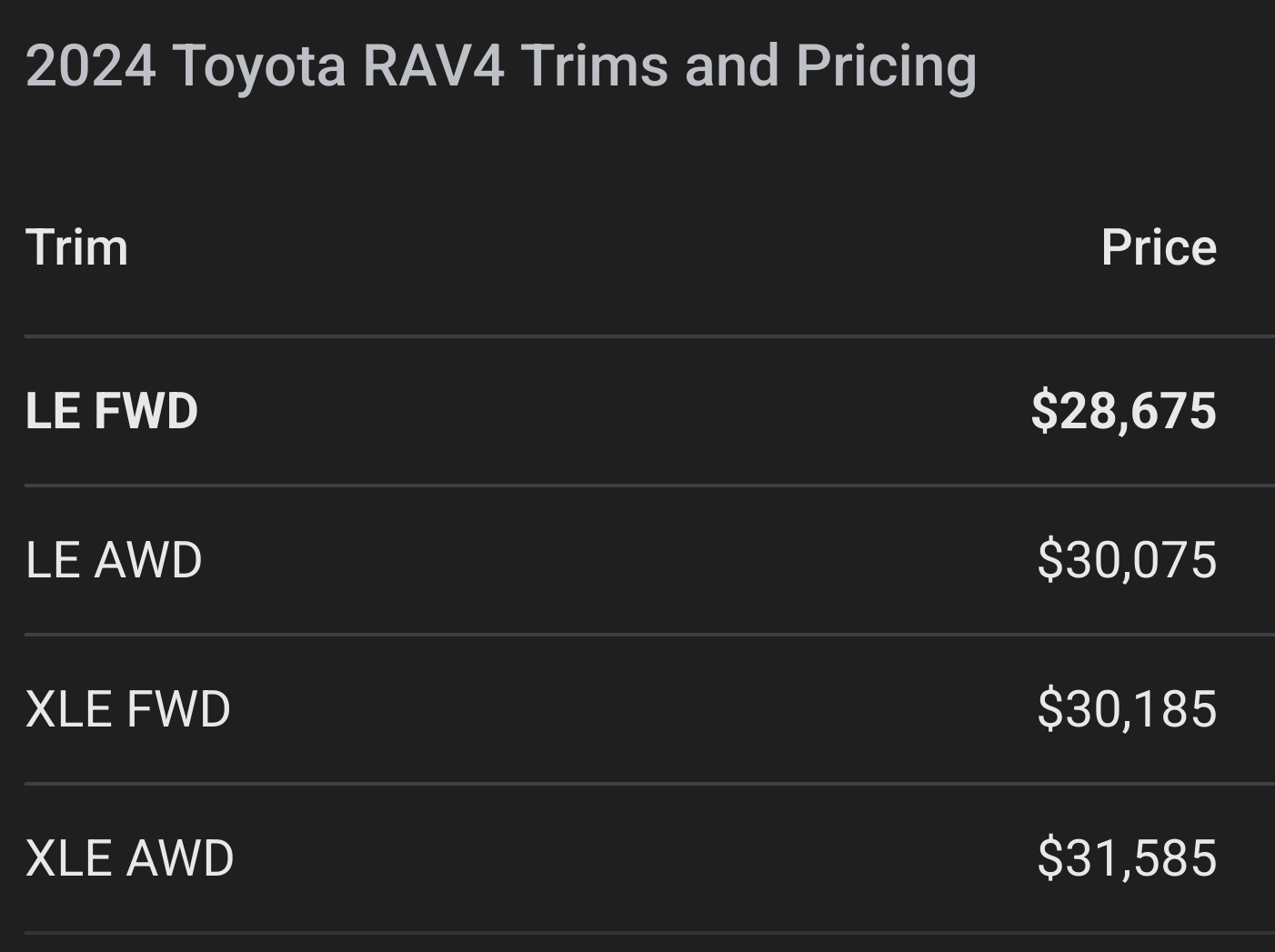
Task: Click the Trim column header
Action: (x=77, y=247)
